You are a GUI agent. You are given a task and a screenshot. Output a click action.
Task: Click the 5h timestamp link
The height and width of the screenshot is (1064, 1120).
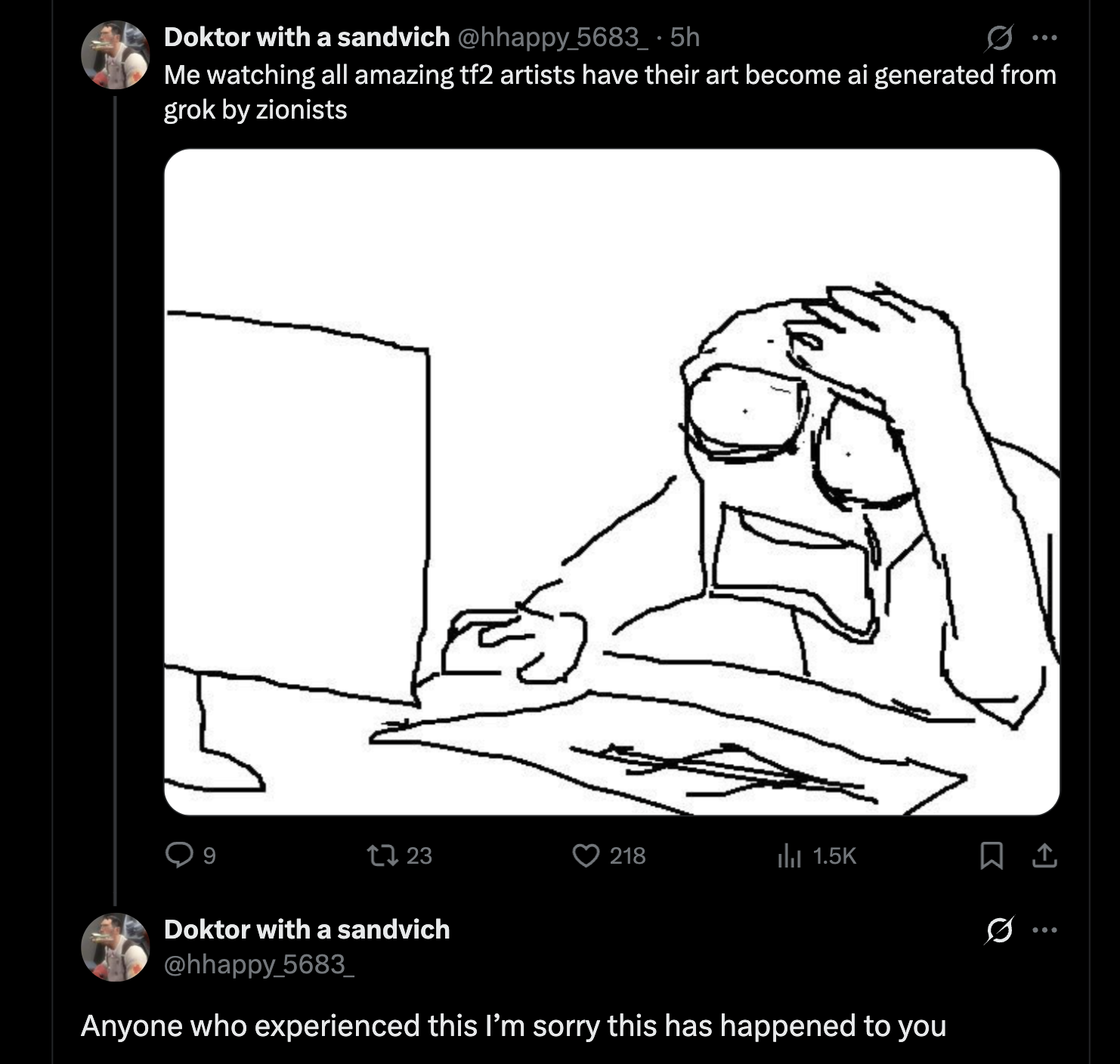click(685, 37)
